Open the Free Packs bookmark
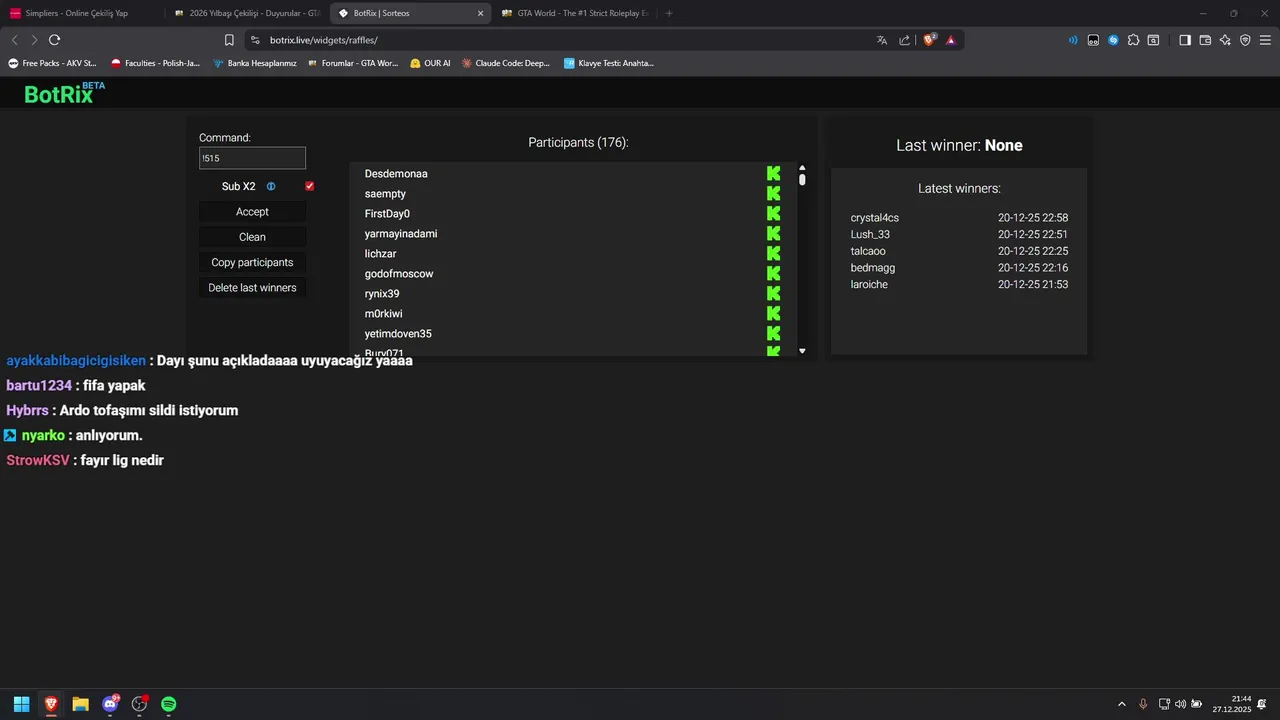The height and width of the screenshot is (720, 1280). 52,63
